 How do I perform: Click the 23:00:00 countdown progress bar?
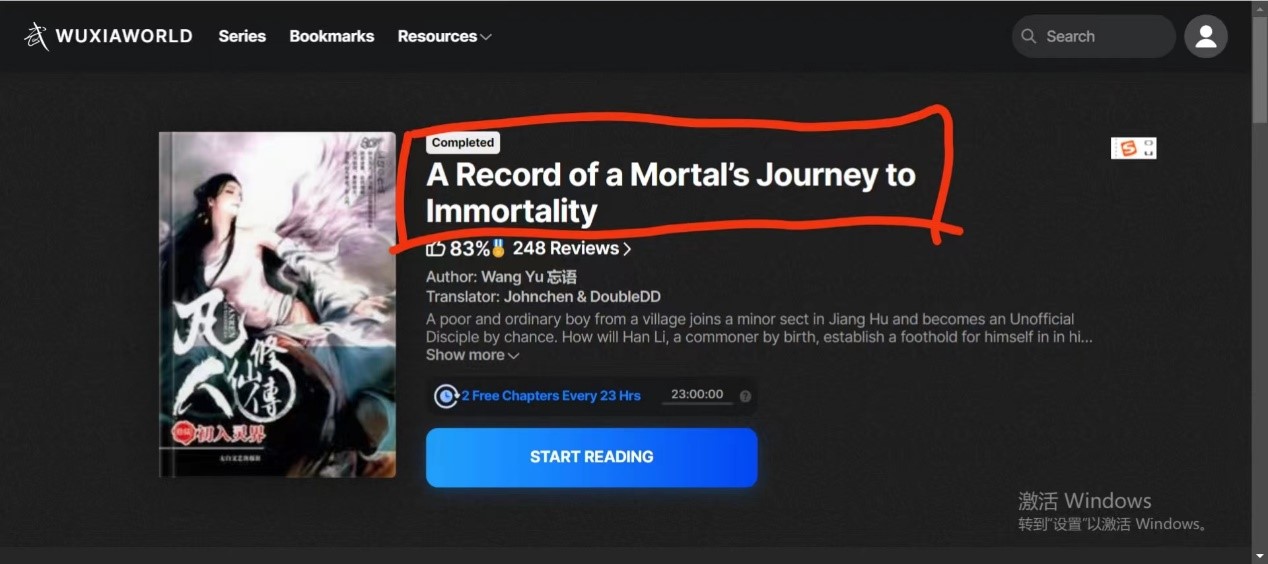(x=697, y=404)
